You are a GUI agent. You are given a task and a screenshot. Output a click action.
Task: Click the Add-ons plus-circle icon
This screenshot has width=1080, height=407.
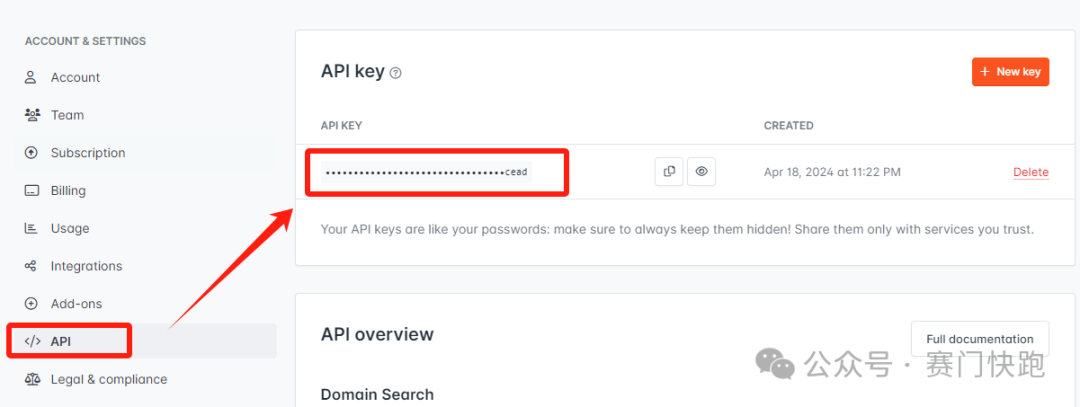[x=30, y=304]
